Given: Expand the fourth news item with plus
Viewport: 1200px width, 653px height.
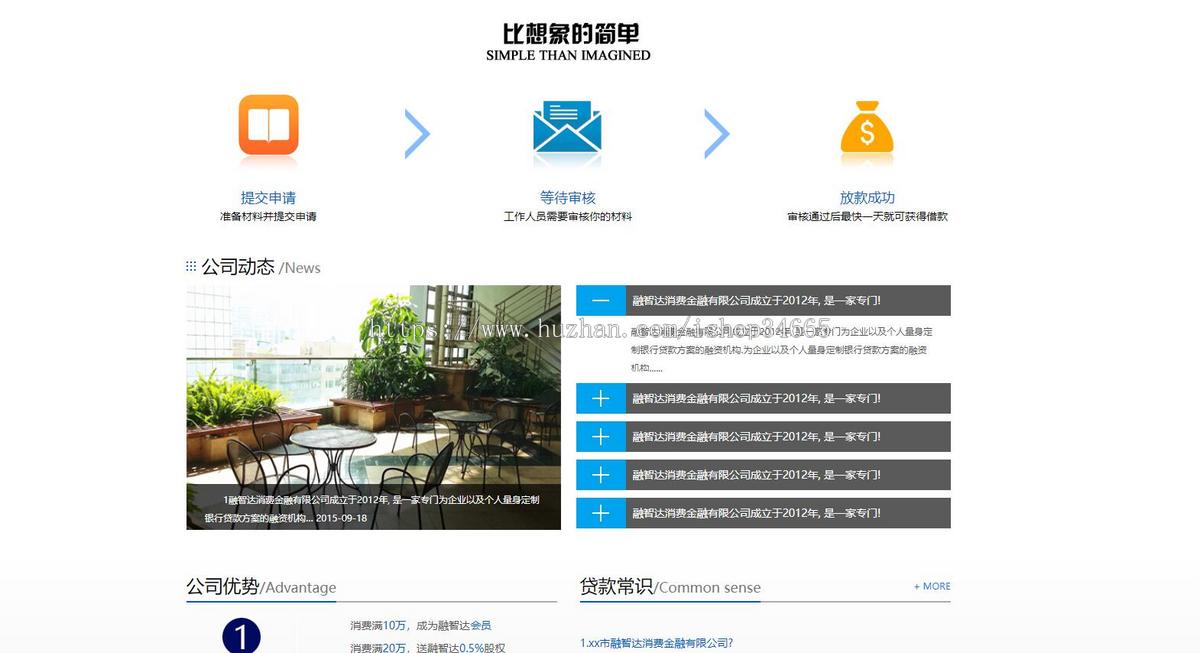Looking at the screenshot, I should point(600,474).
